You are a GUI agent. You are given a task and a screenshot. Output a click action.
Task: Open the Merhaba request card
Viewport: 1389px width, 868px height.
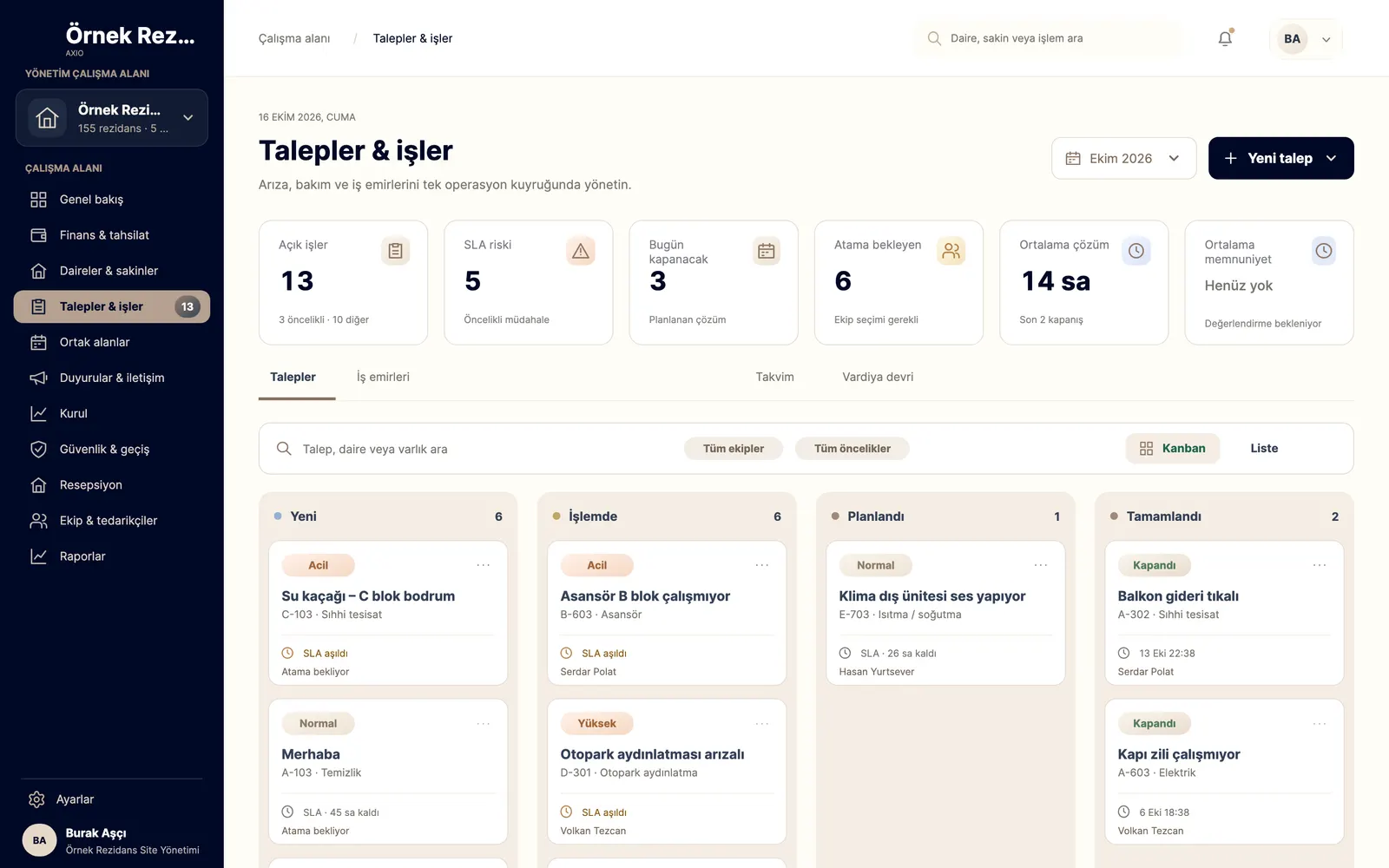click(x=388, y=772)
